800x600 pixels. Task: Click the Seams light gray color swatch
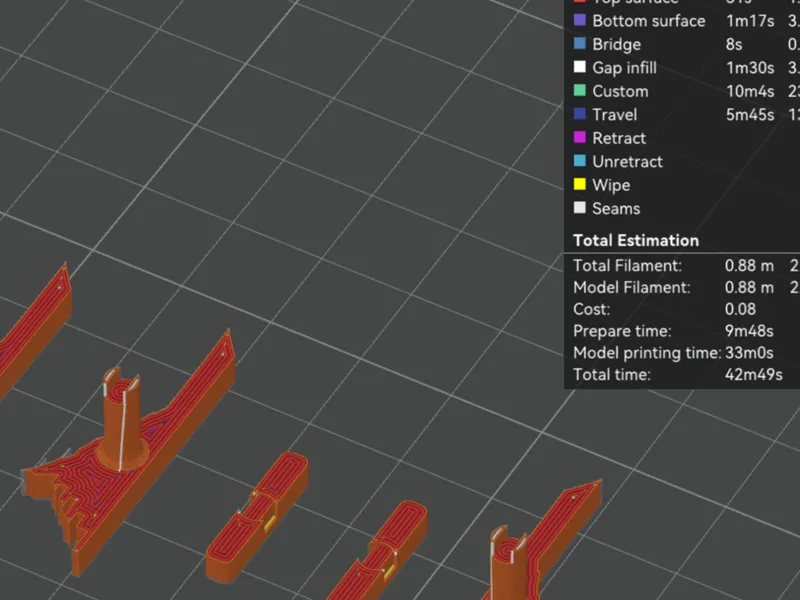[580, 208]
